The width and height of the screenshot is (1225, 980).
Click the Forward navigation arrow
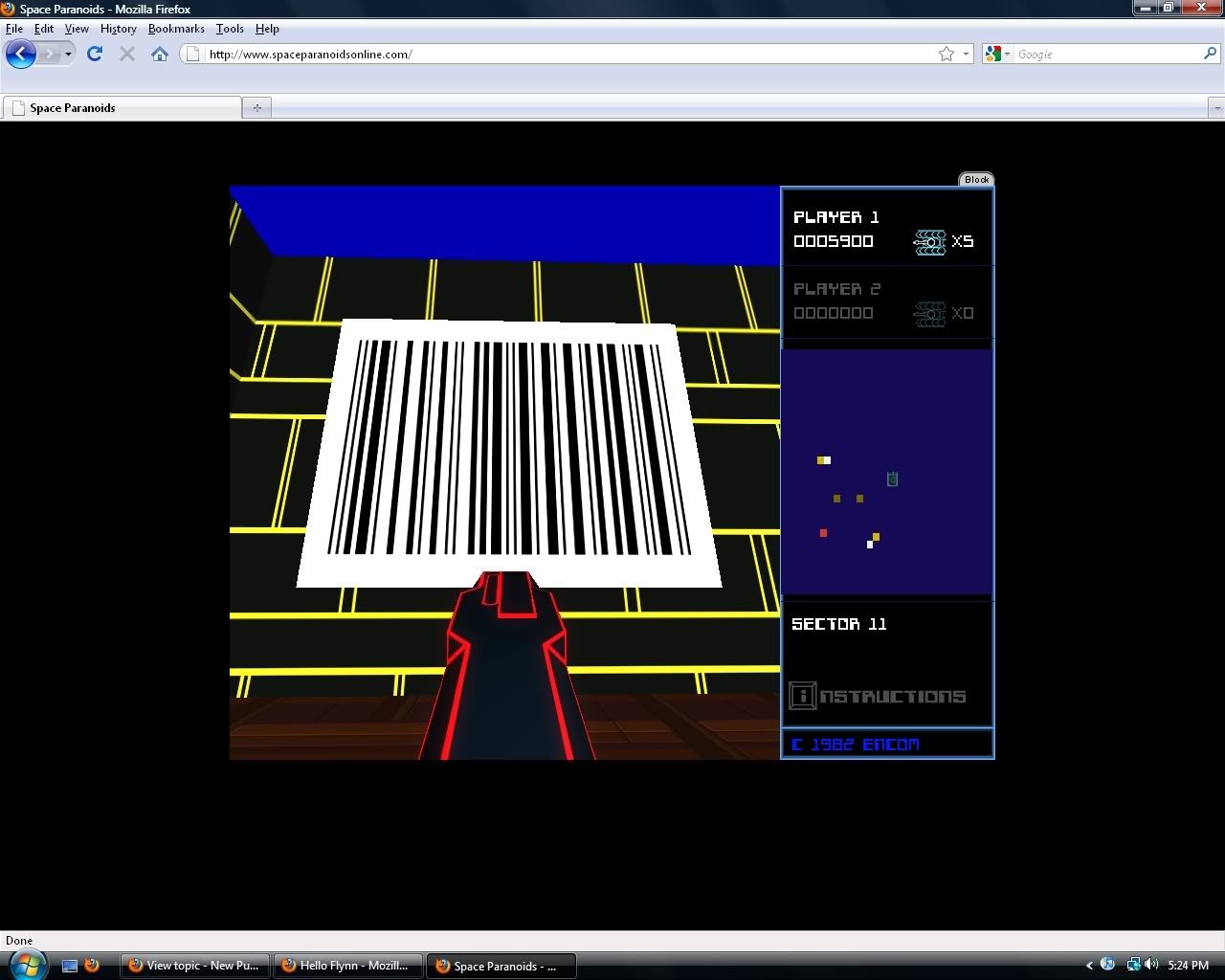coord(49,54)
